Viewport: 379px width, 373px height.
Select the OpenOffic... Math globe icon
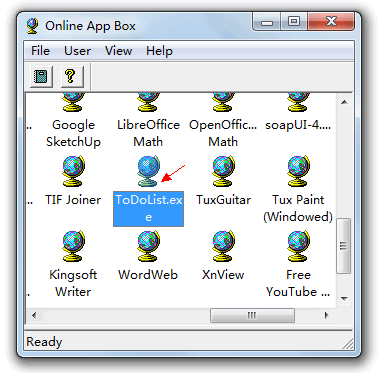coord(223,103)
